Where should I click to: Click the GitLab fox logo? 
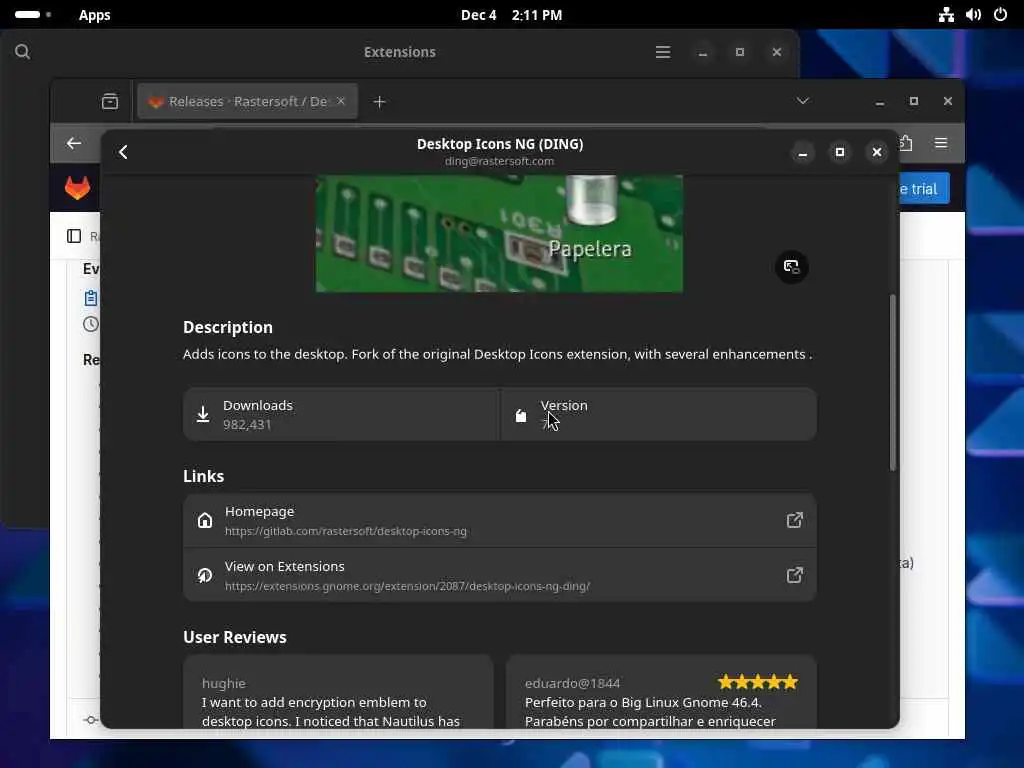(x=78, y=188)
